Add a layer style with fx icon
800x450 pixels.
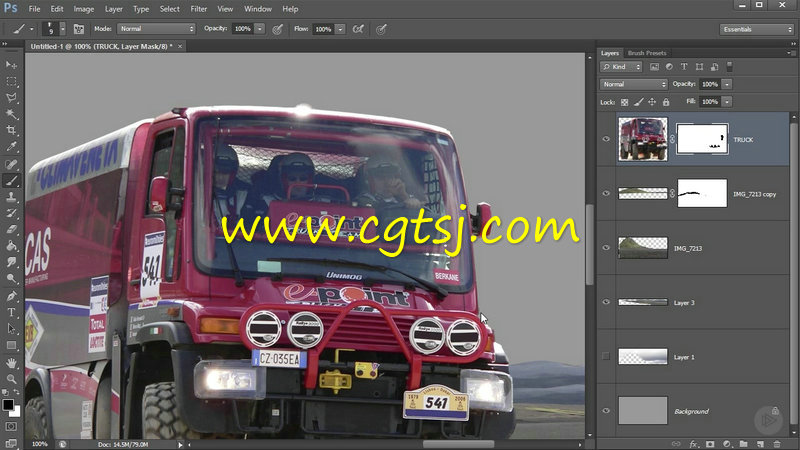(x=693, y=444)
